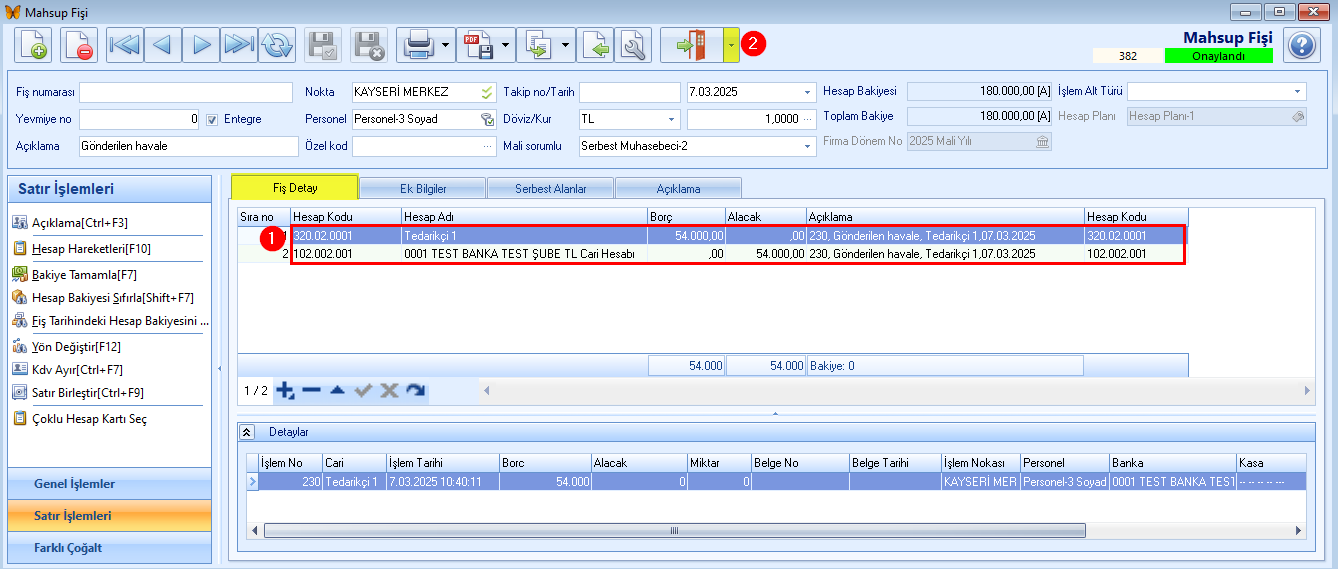The height and width of the screenshot is (569, 1338).
Task: Switch to the Serbest Alanlar tab
Action: point(550,188)
